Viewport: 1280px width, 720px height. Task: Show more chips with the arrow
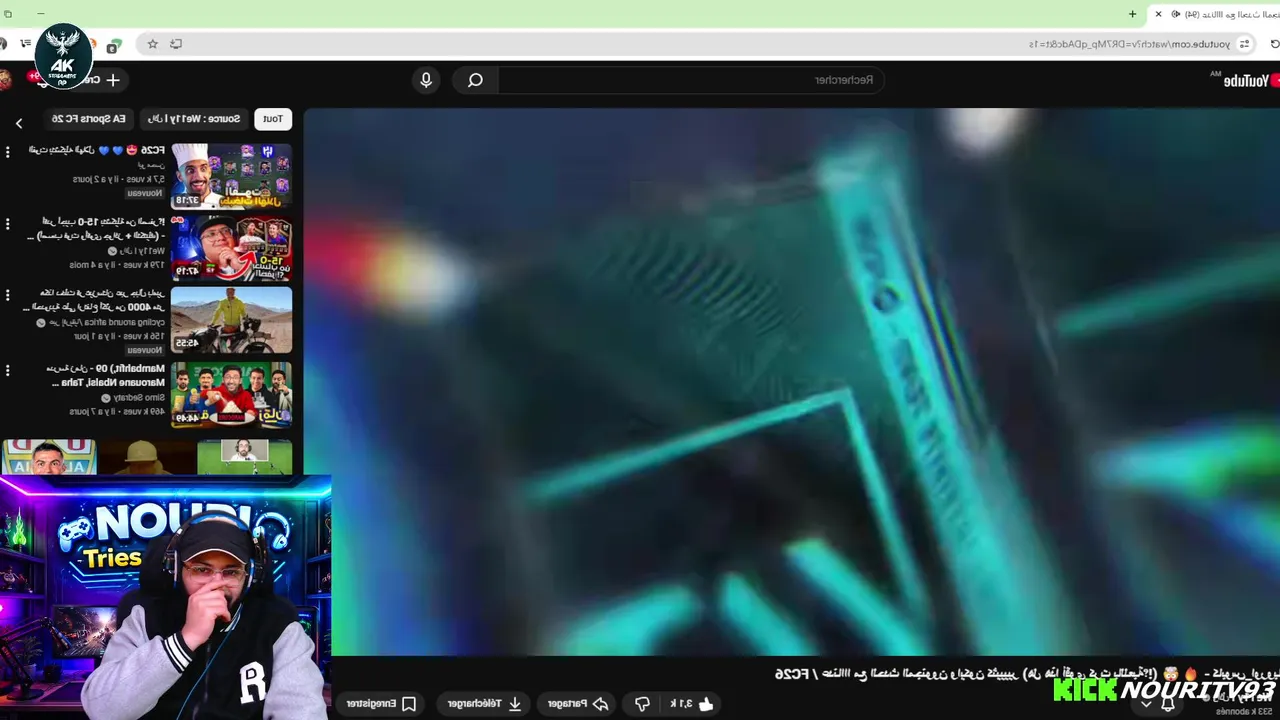point(18,123)
